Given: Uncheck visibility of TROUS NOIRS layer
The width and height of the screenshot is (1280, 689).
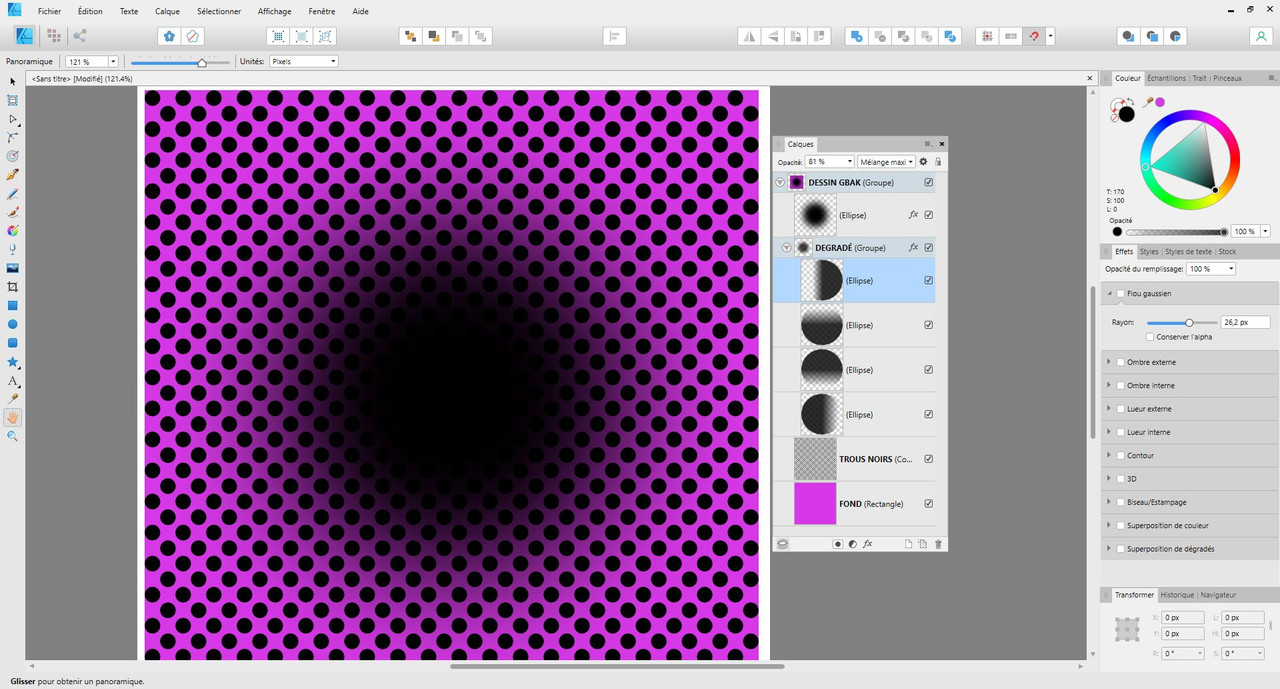Looking at the screenshot, I should point(929,459).
